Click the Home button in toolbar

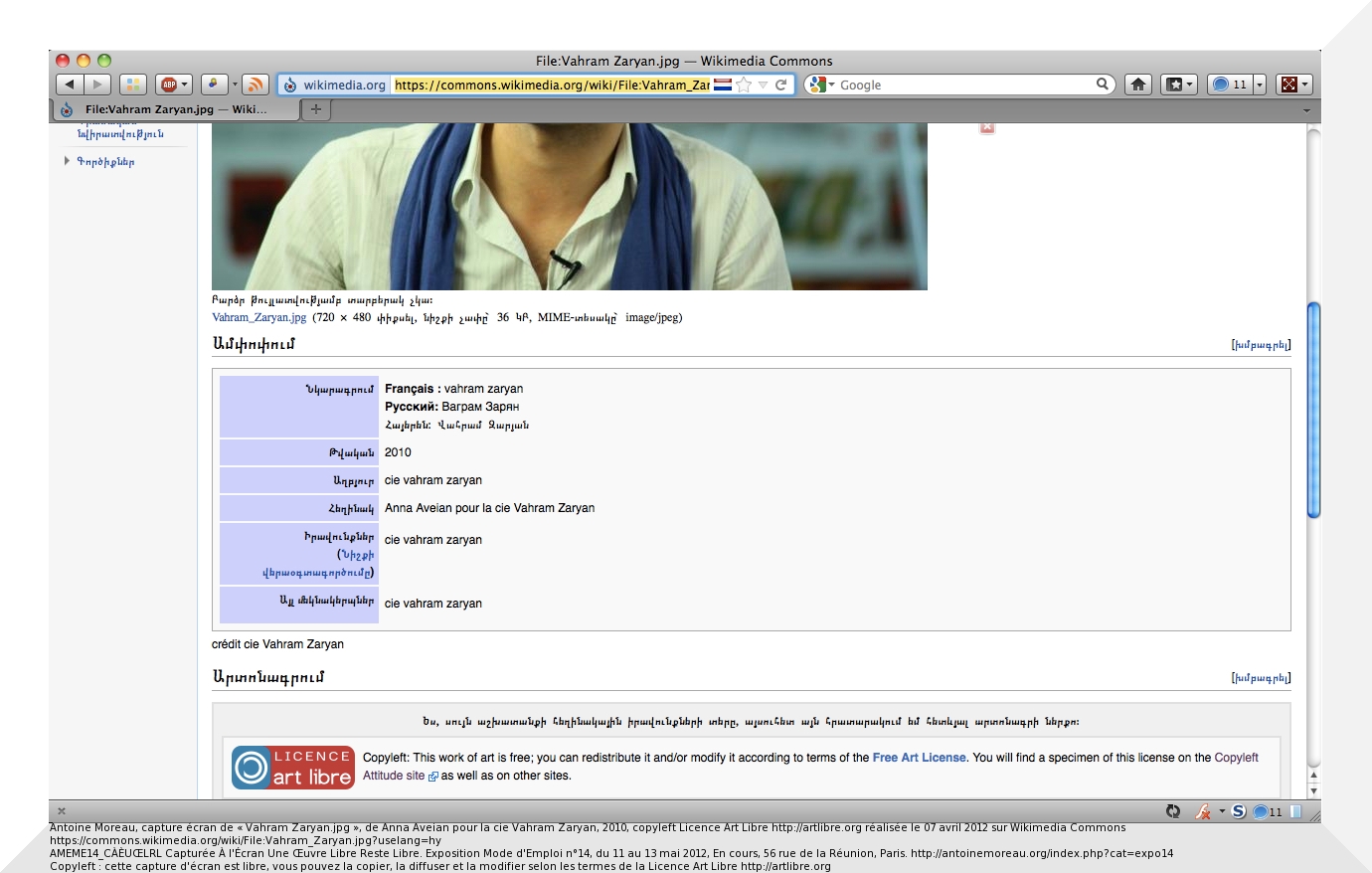pyautogui.click(x=1138, y=85)
